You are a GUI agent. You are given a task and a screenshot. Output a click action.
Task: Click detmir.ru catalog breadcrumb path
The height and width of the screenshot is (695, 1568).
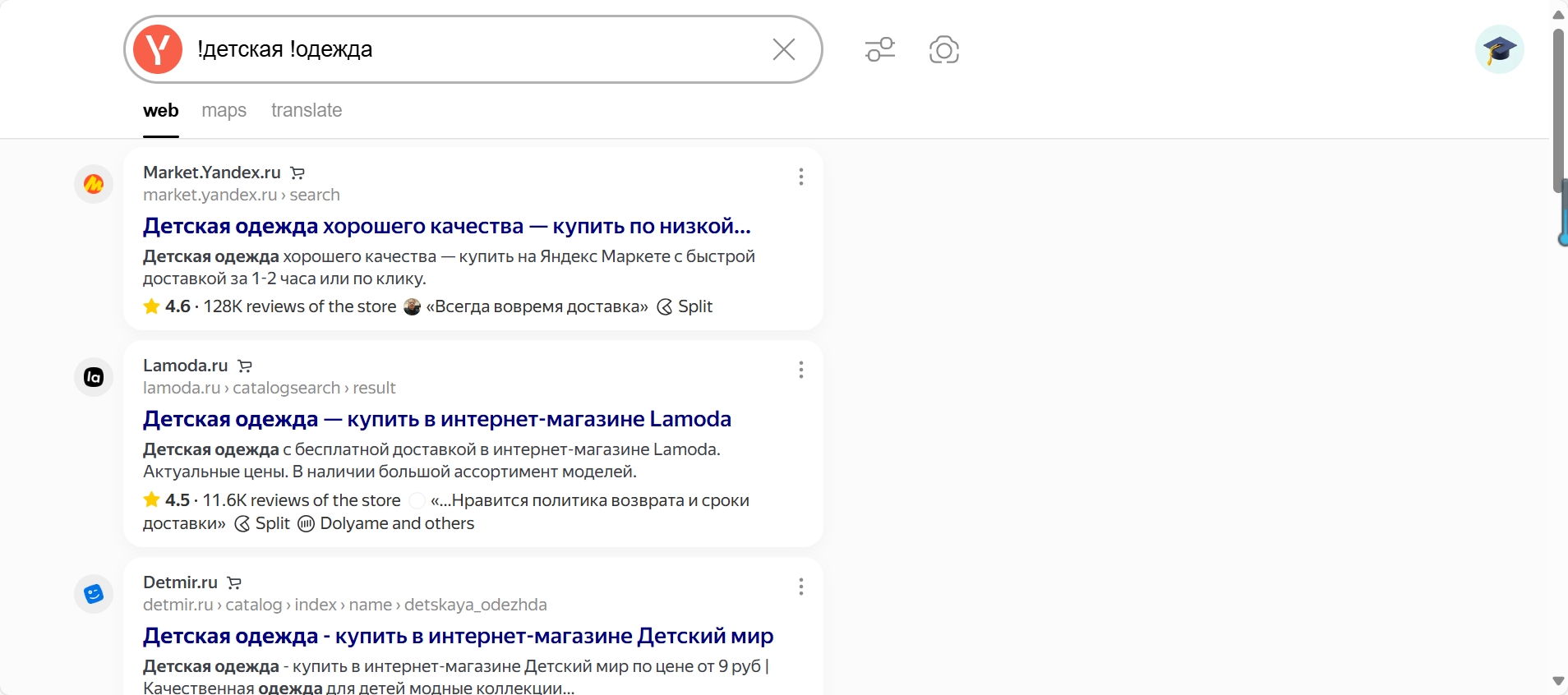[345, 605]
